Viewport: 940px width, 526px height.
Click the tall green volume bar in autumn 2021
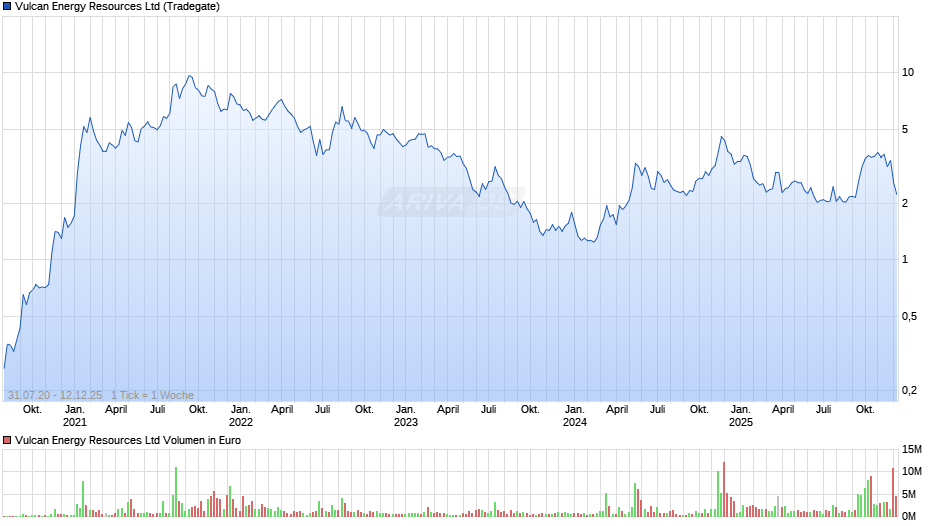pos(176,492)
